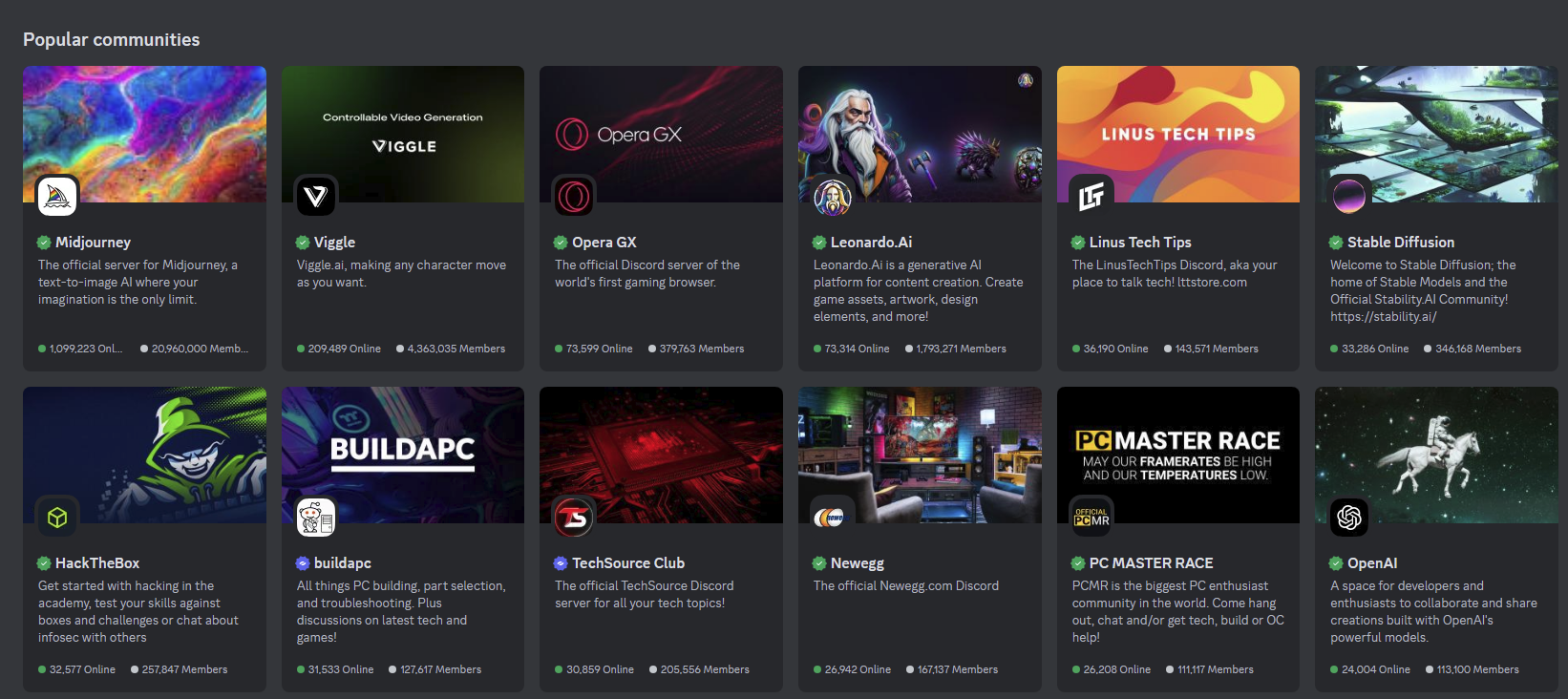
Task: Click the '4,363,035 Members' text
Action: (x=456, y=349)
